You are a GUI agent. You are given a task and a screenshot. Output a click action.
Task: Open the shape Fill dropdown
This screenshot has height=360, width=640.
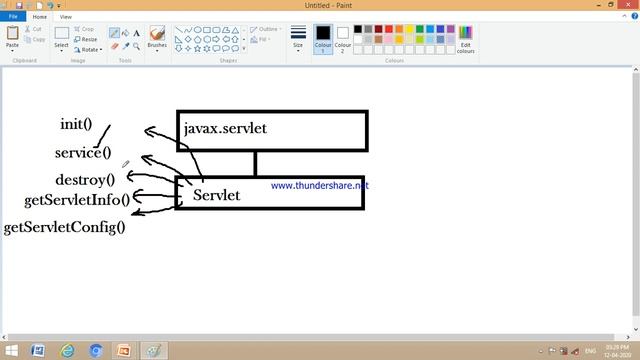(260, 40)
